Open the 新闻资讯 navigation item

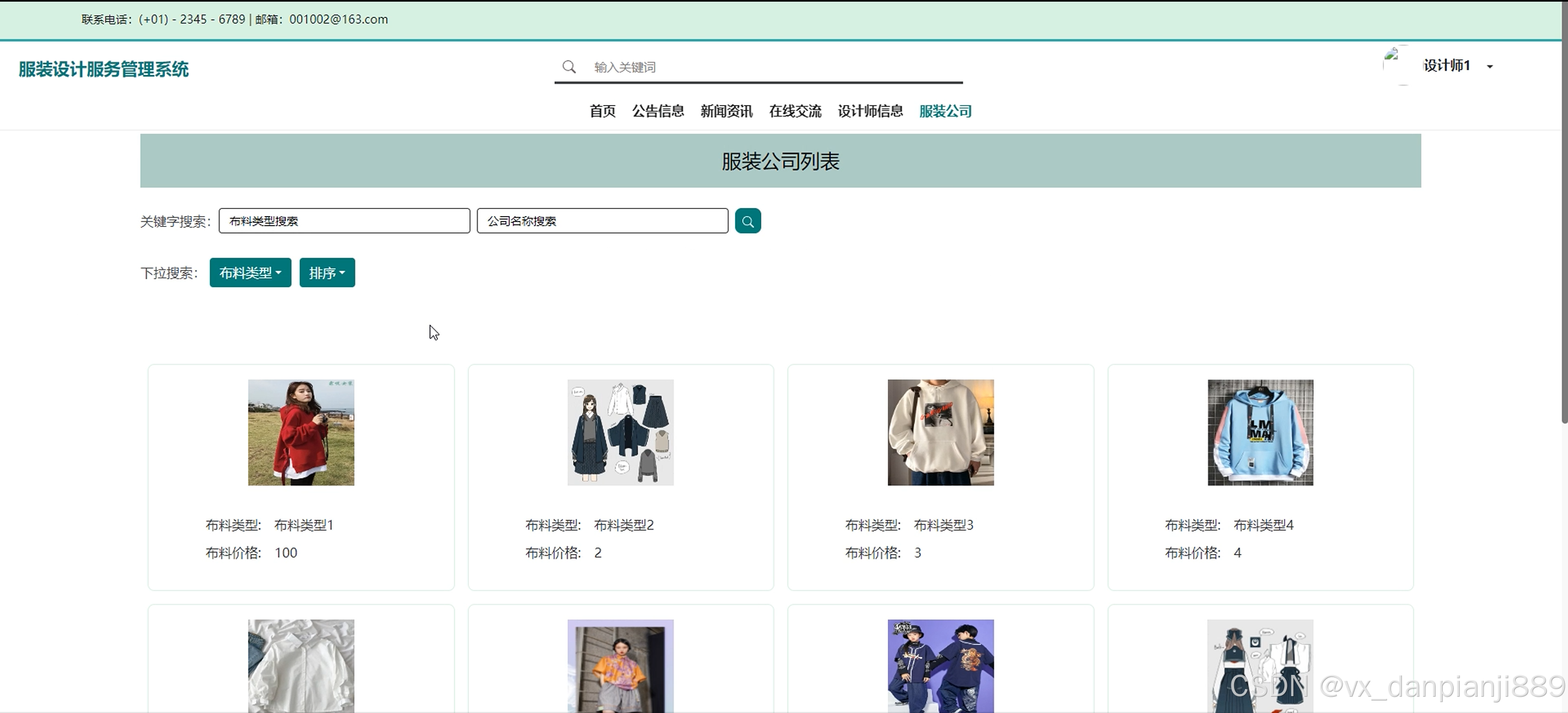[x=726, y=112]
